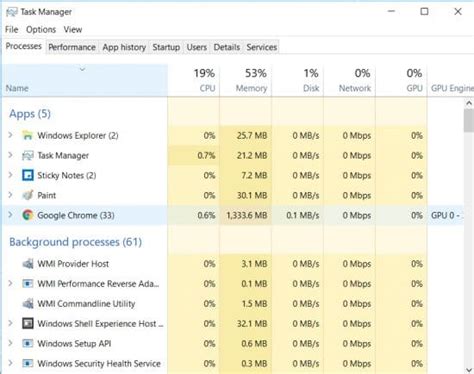Click the Task Manager process row icon
Screen dimensions: 474x374
click(28, 155)
